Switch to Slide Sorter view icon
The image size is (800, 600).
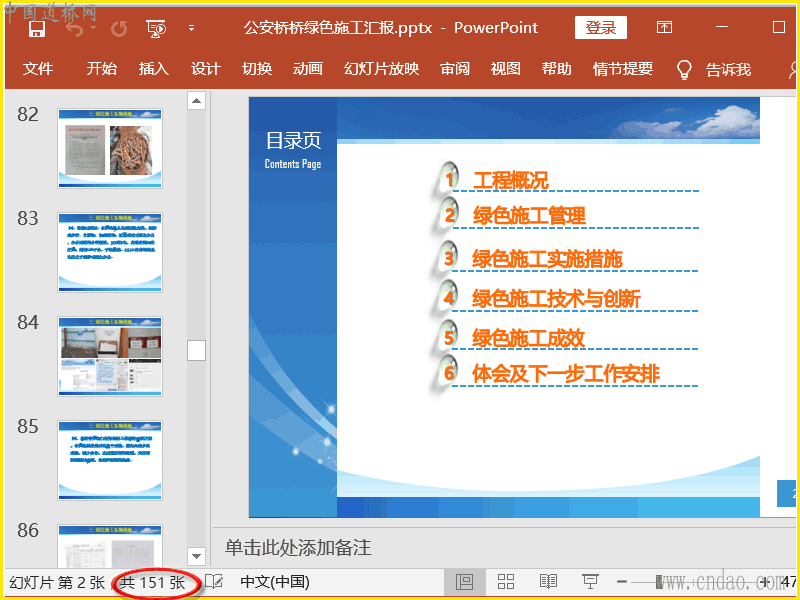click(x=506, y=582)
